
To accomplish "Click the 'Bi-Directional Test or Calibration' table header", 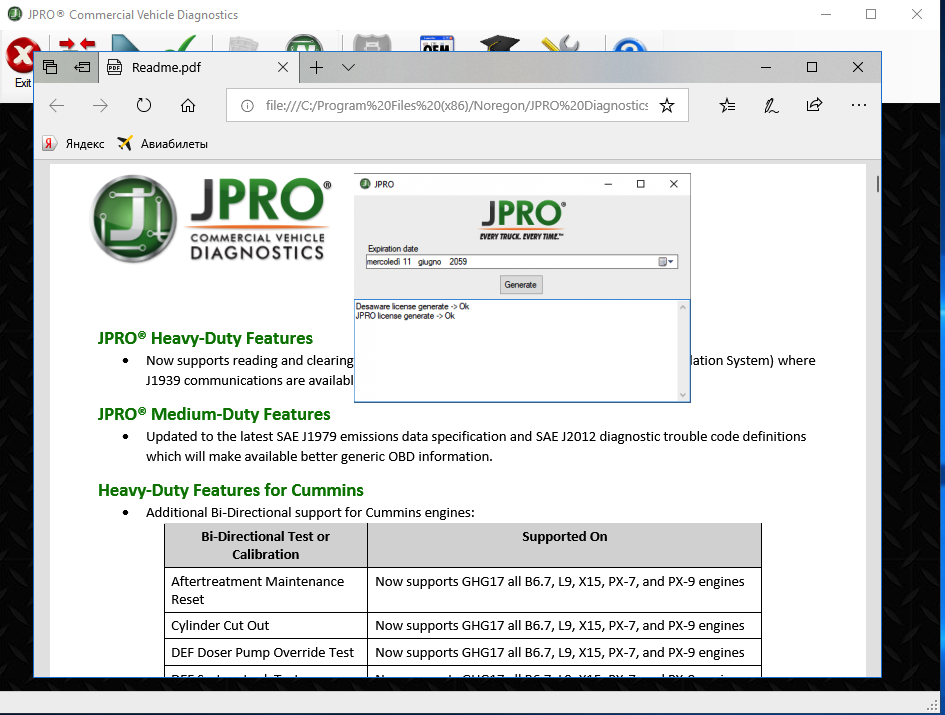I will click(x=266, y=545).
